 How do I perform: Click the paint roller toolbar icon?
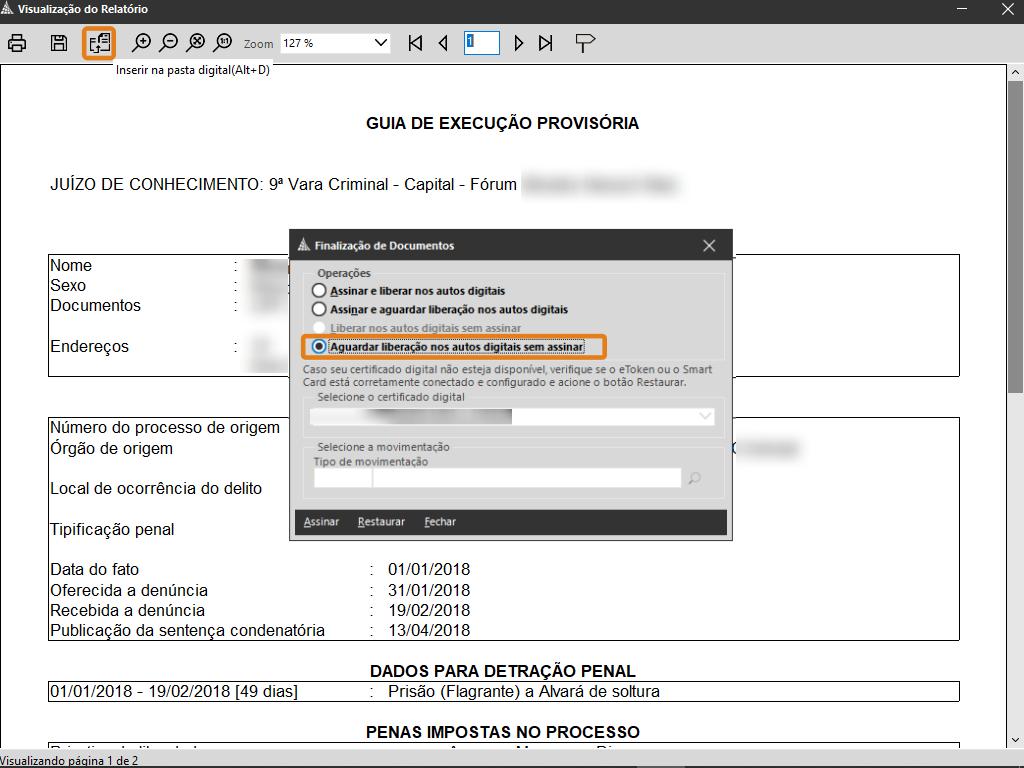pos(584,43)
